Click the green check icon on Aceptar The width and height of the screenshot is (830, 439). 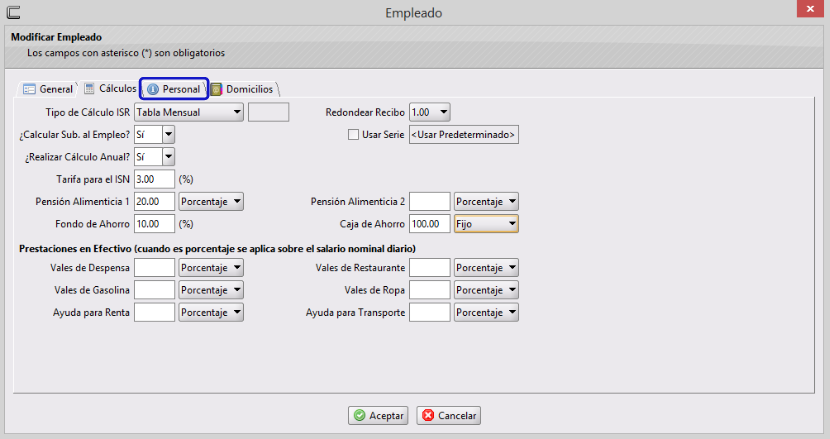359,416
